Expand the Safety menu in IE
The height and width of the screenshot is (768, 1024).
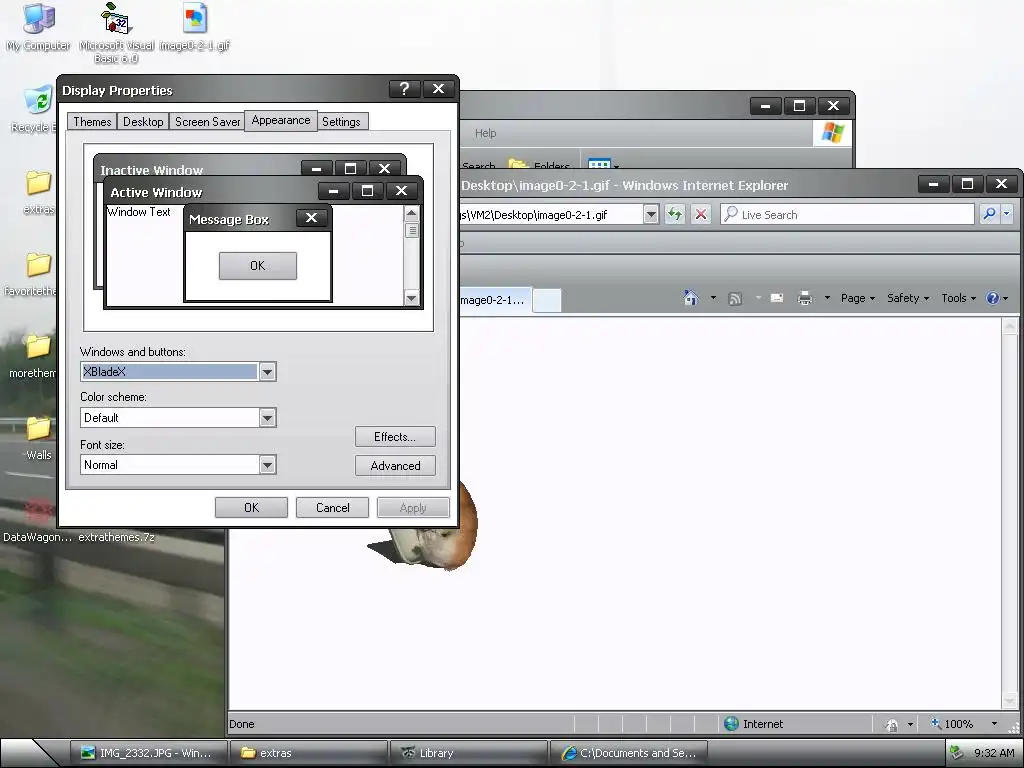click(908, 298)
